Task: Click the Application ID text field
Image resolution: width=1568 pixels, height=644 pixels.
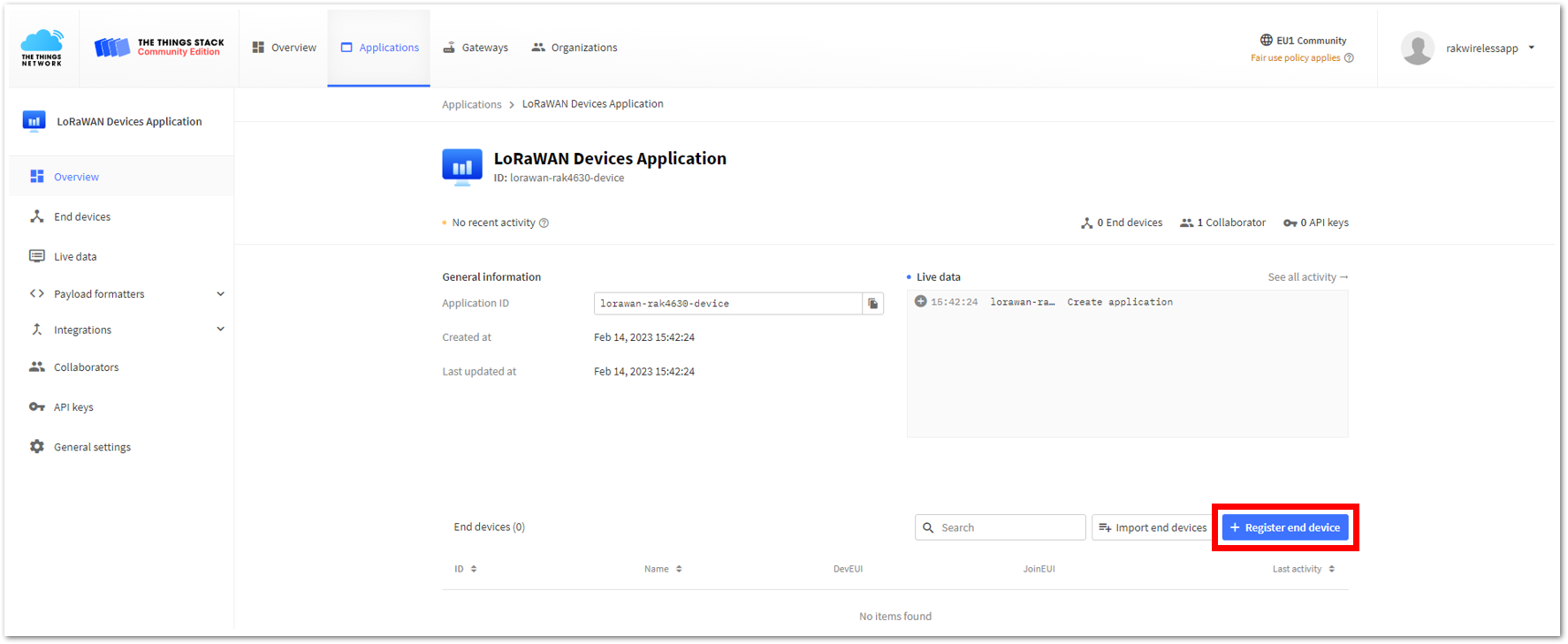Action: click(x=728, y=303)
